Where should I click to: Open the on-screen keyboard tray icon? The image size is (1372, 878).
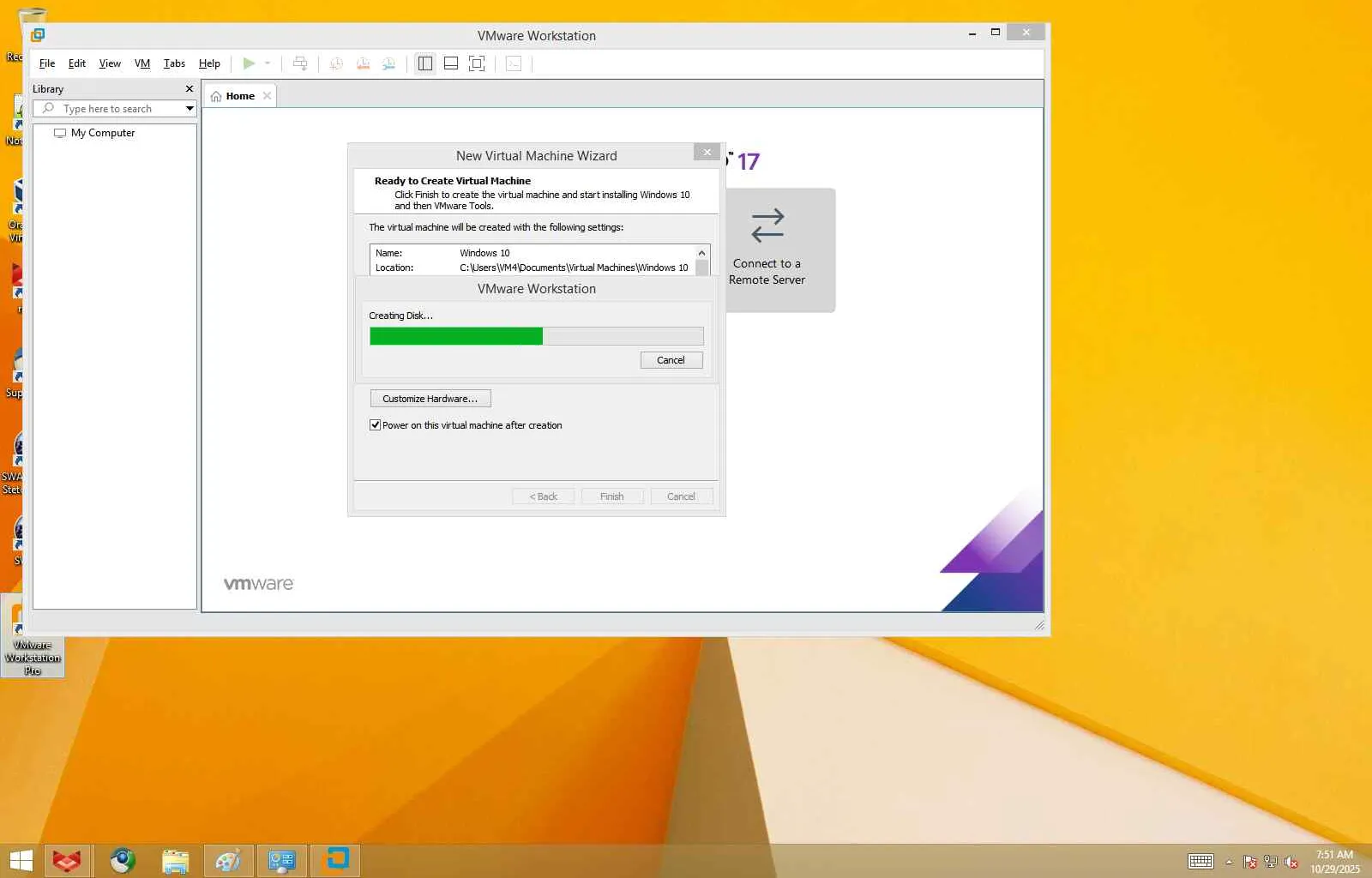[x=1200, y=862]
